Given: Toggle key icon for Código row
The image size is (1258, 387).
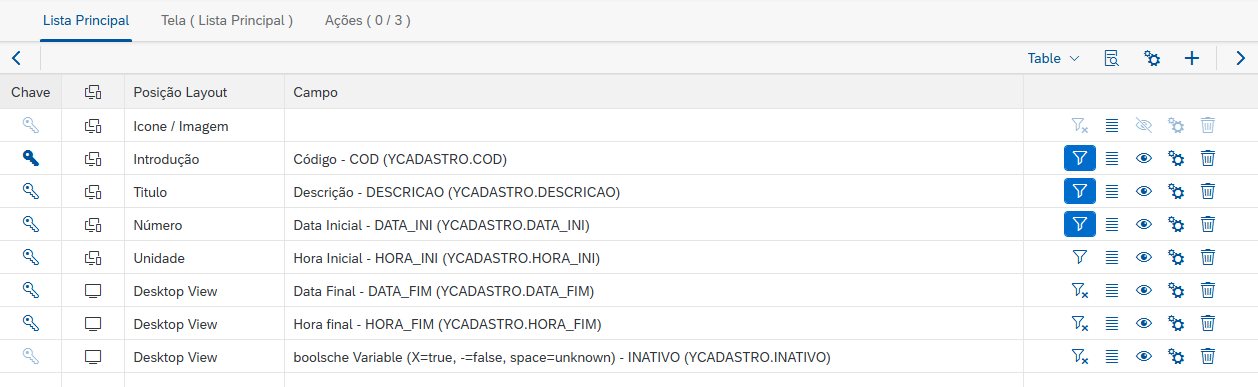Looking at the screenshot, I should coord(30,158).
